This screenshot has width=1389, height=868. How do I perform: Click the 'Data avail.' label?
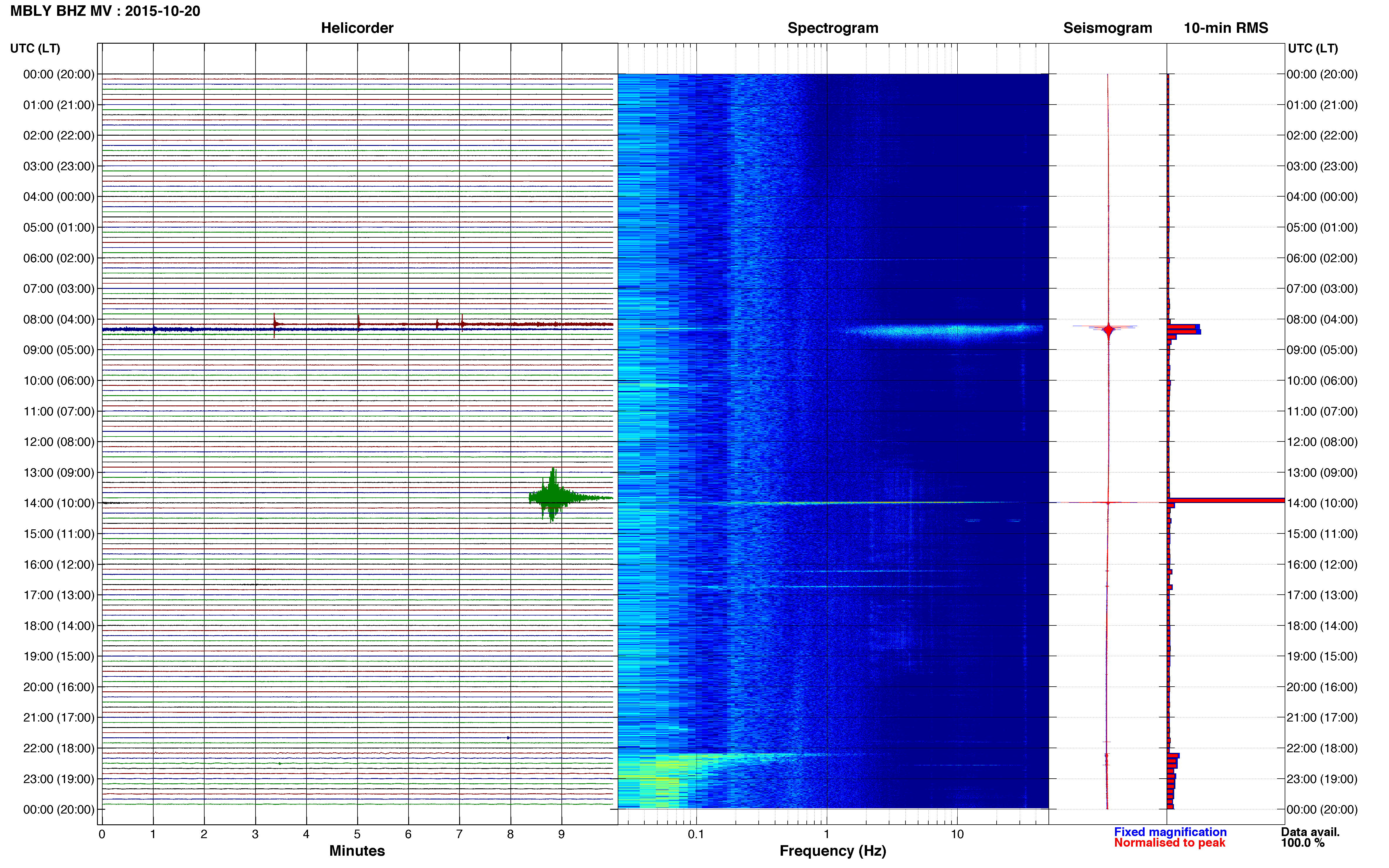[1310, 832]
